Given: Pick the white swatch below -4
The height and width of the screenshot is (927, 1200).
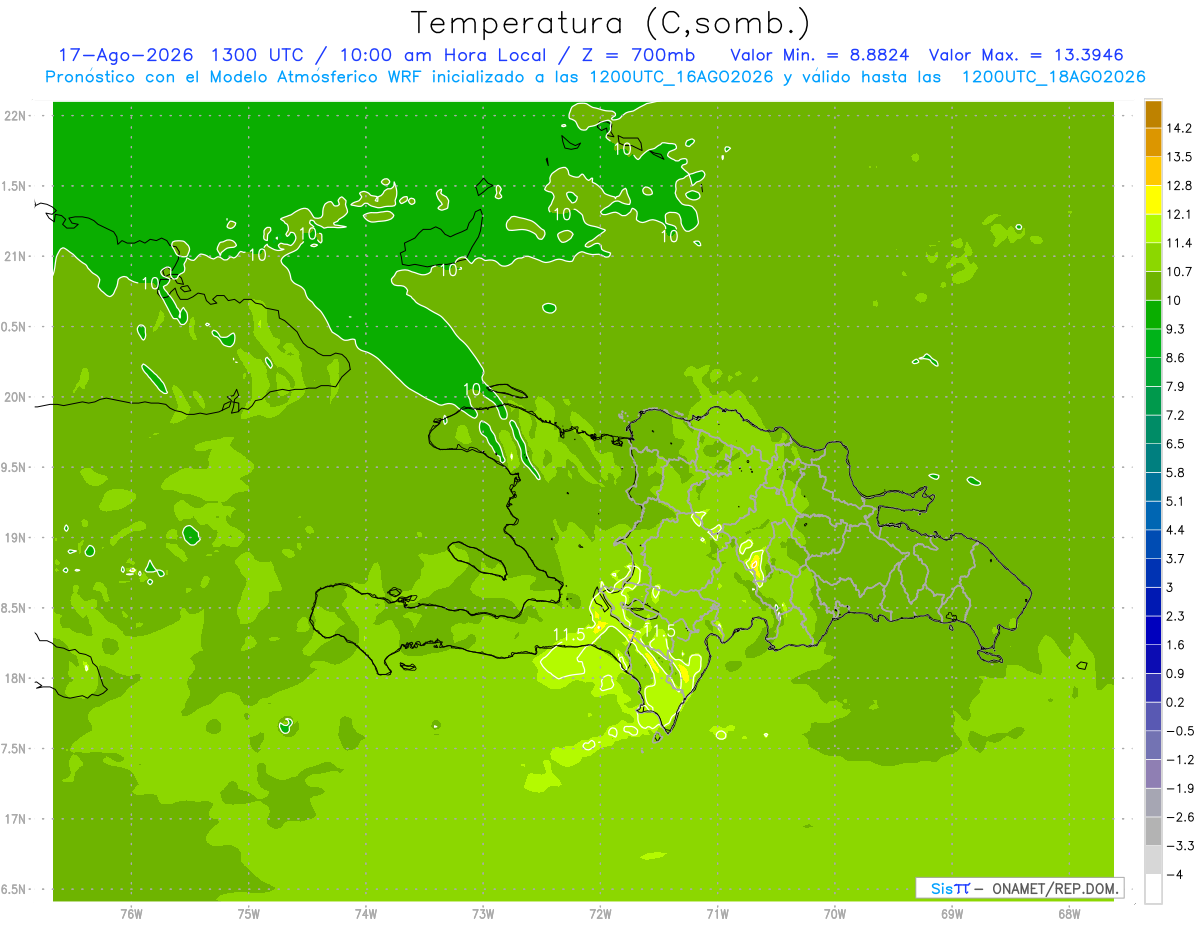Looking at the screenshot, I should coord(1153,889).
